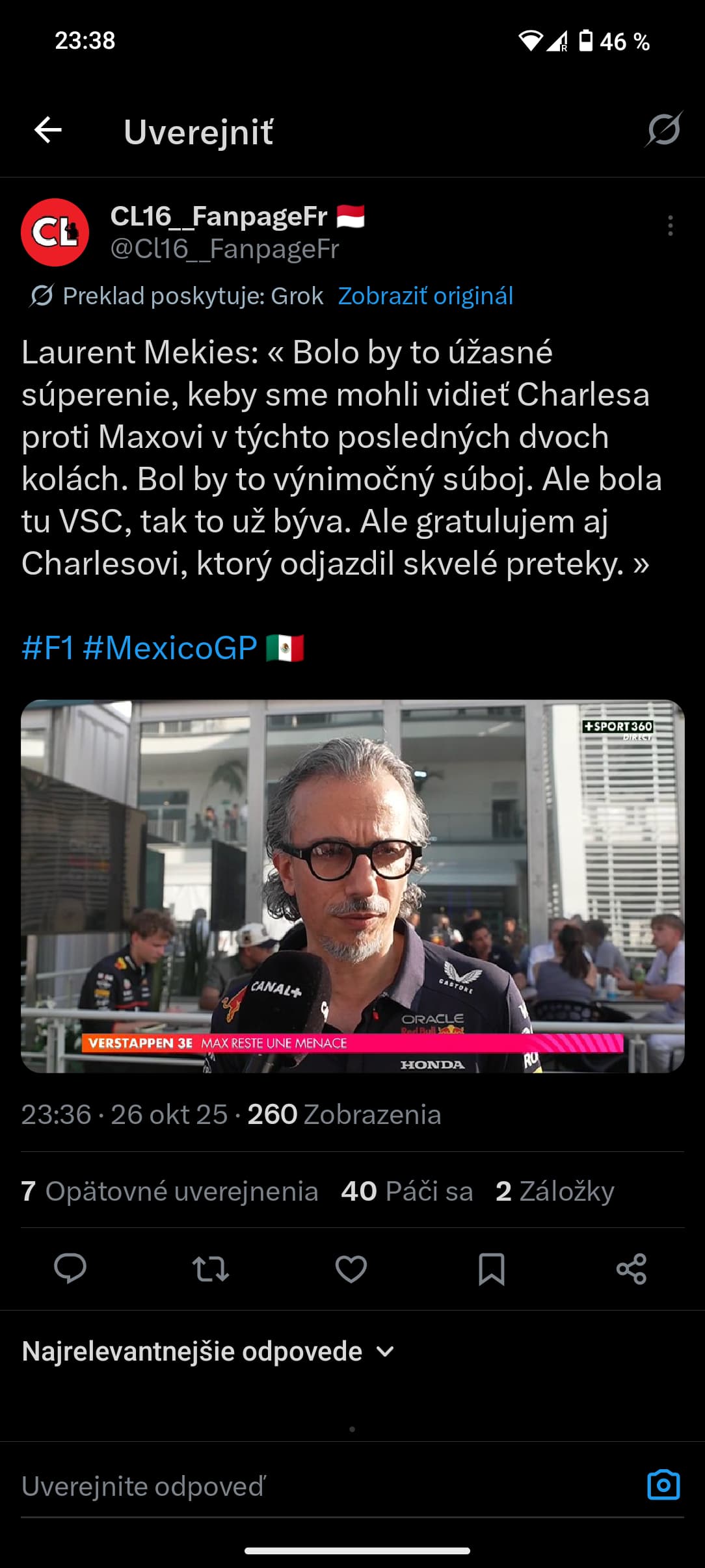This screenshot has height=1568, width=705.
Task: Open CL16_FanpageFr profile avatar
Action: [55, 232]
